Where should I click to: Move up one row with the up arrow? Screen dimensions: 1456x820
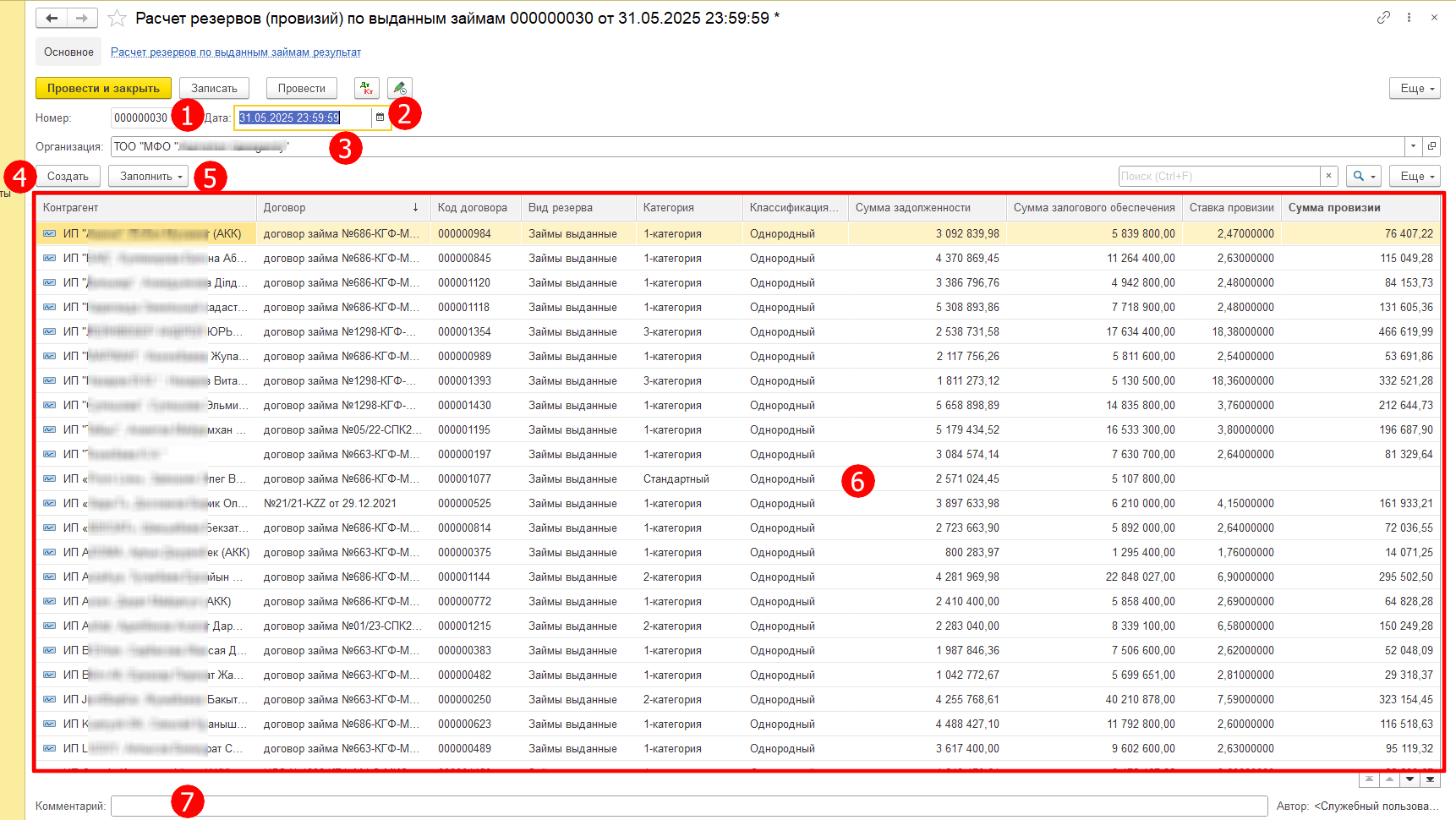1389,779
